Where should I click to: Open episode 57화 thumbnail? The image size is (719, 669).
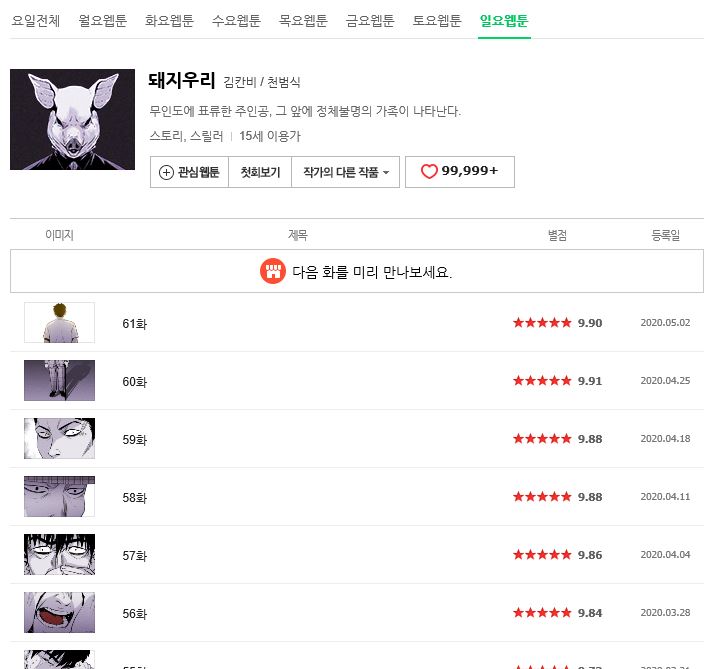pyautogui.click(x=60, y=554)
